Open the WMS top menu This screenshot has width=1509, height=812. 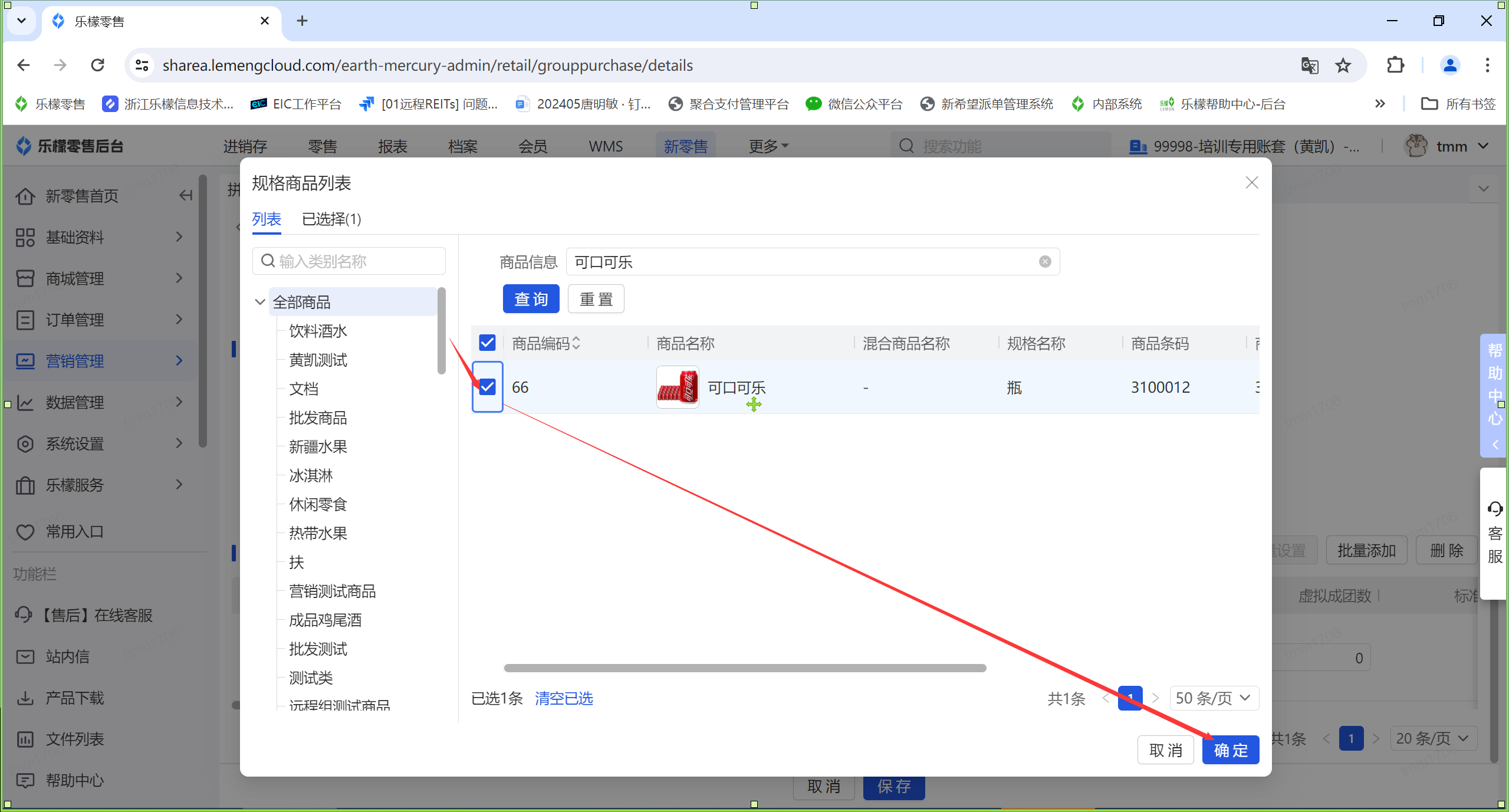coord(606,146)
